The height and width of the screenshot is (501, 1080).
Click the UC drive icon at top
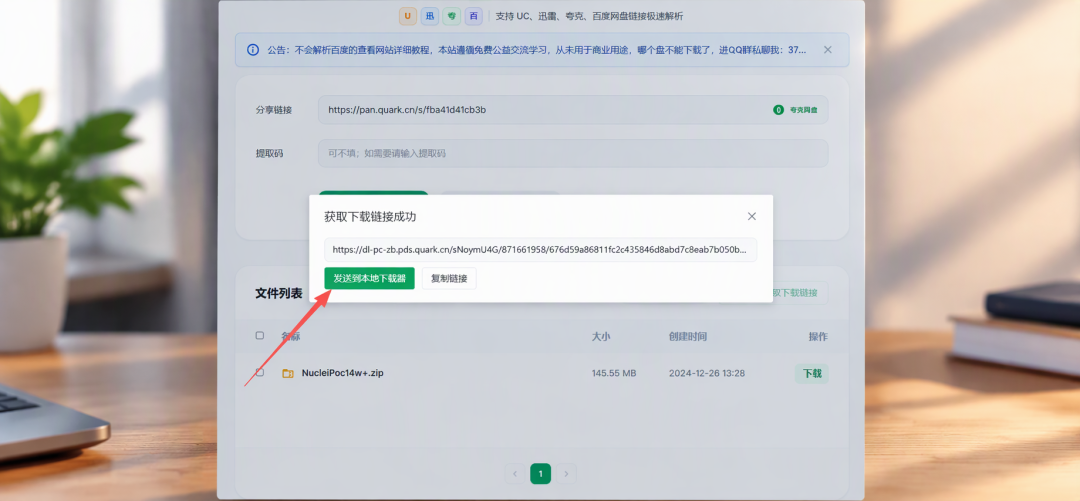408,16
